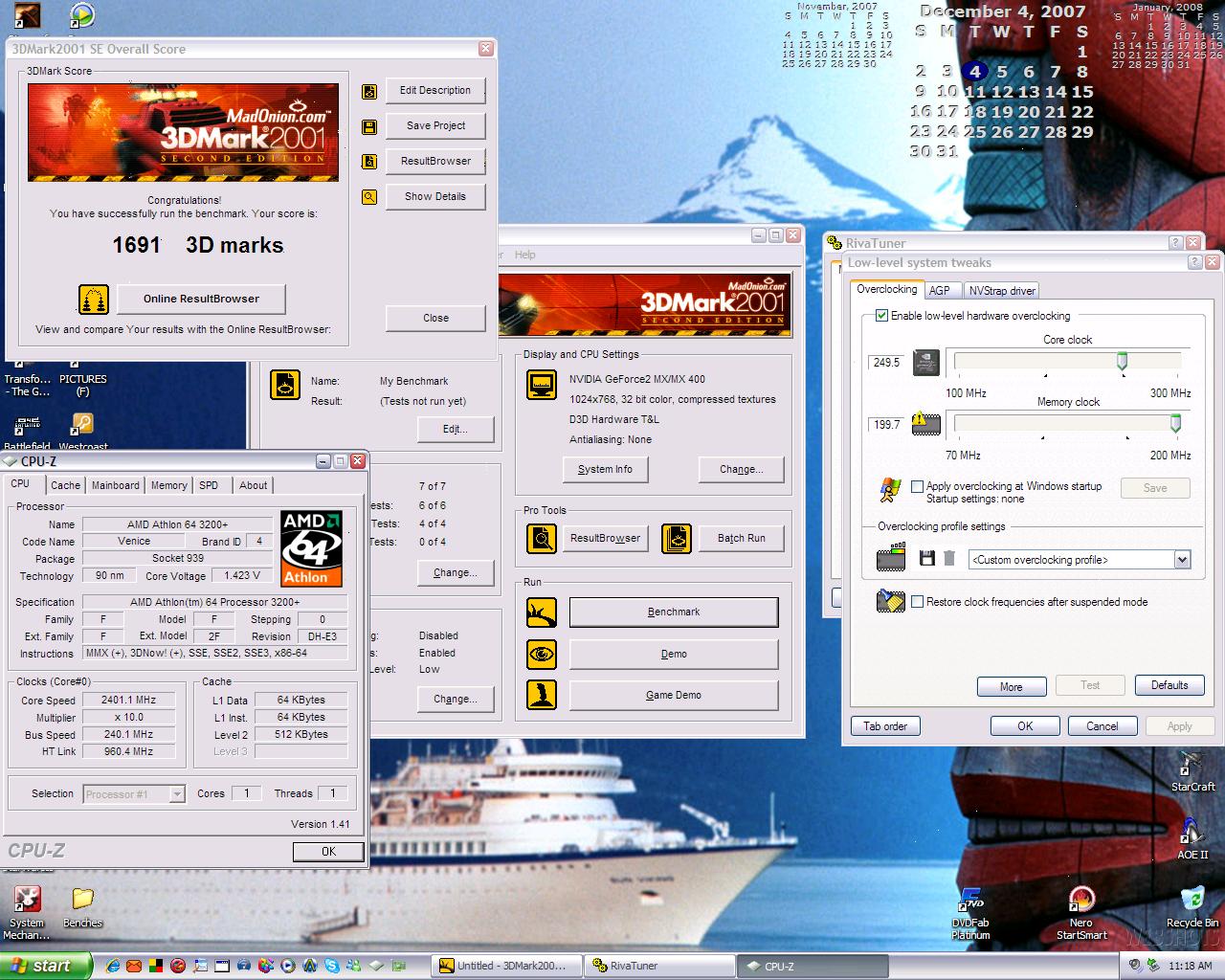Click the Windows Start button
The width and height of the screenshot is (1225, 980).
[x=46, y=966]
